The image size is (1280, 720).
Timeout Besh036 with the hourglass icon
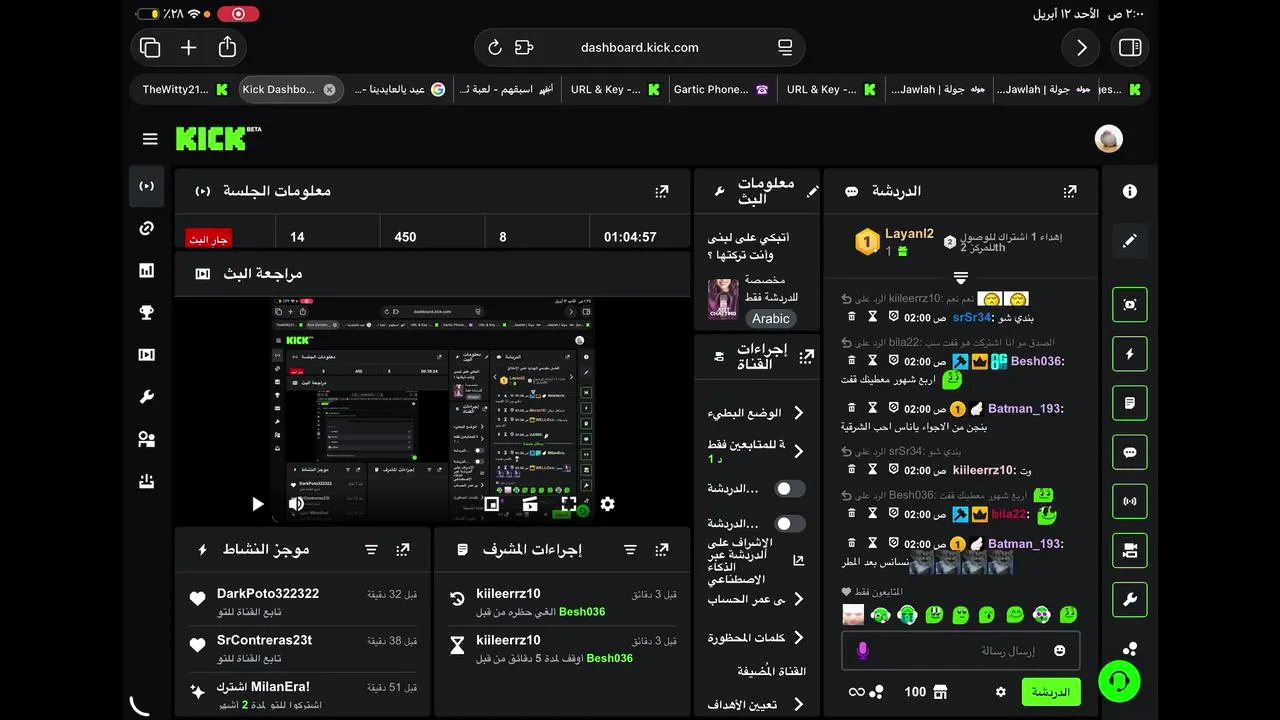tap(872, 361)
